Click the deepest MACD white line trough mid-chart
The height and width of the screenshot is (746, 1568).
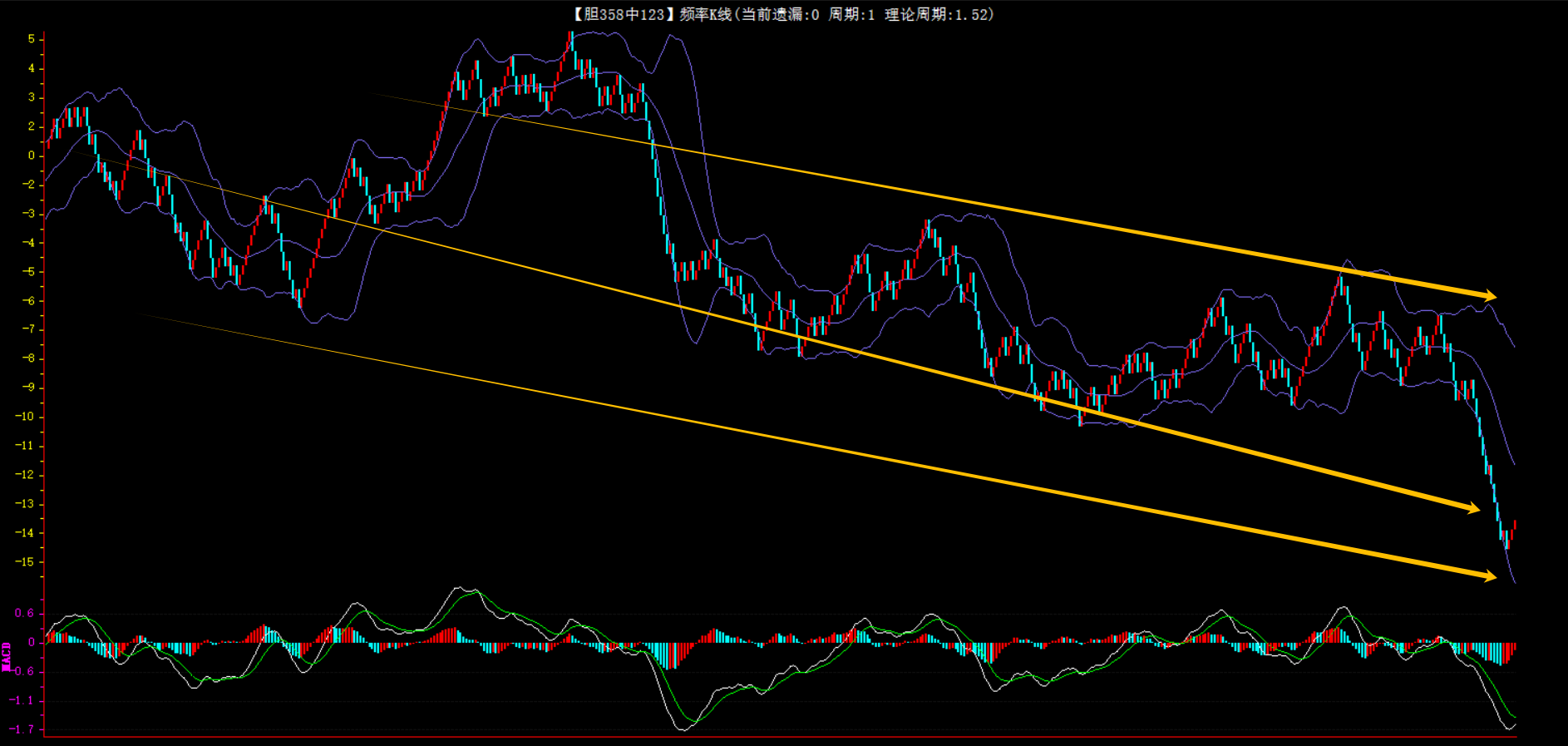(683, 729)
